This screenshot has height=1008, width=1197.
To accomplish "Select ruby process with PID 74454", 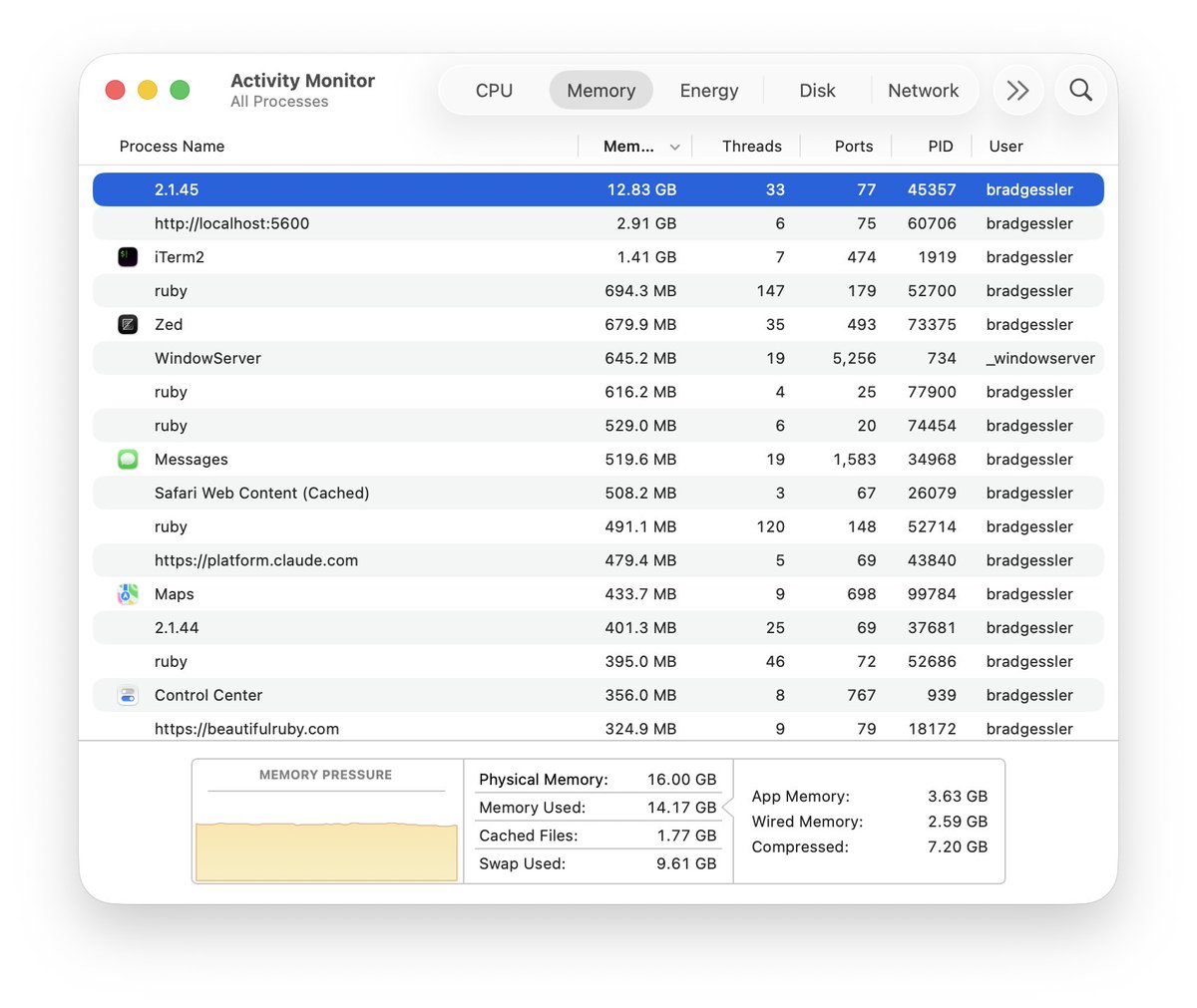I will coord(598,426).
